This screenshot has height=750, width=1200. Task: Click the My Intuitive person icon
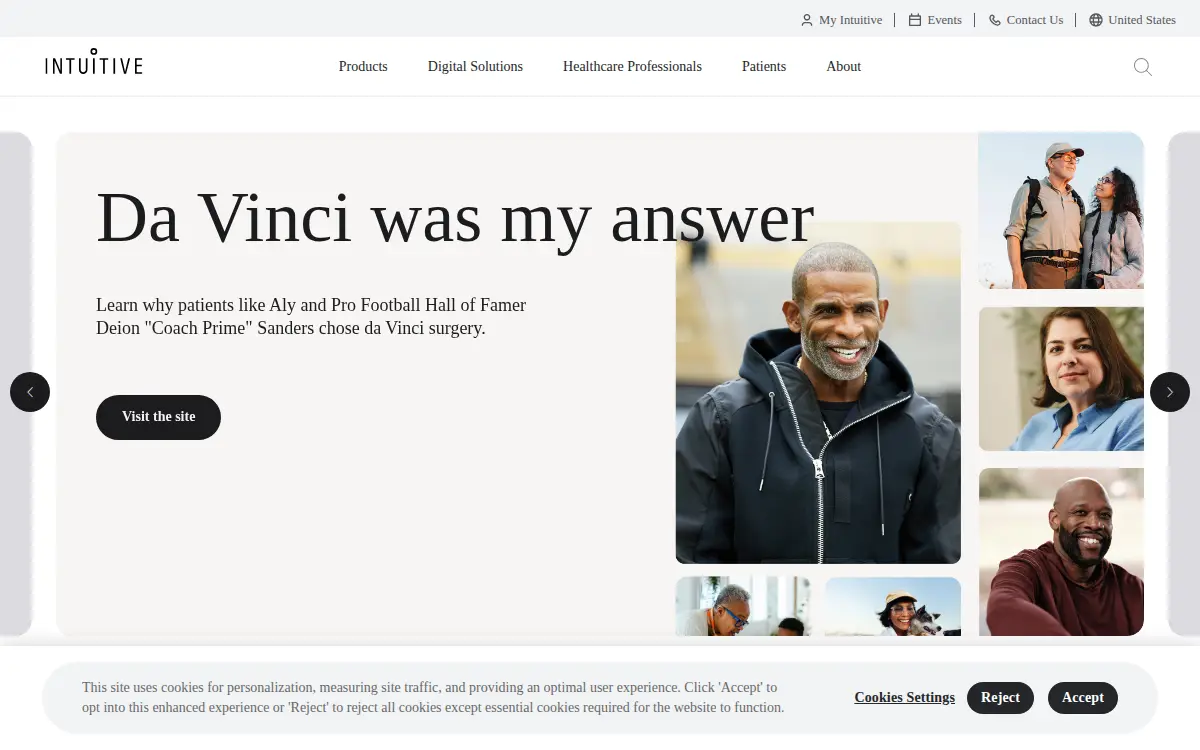click(x=807, y=20)
